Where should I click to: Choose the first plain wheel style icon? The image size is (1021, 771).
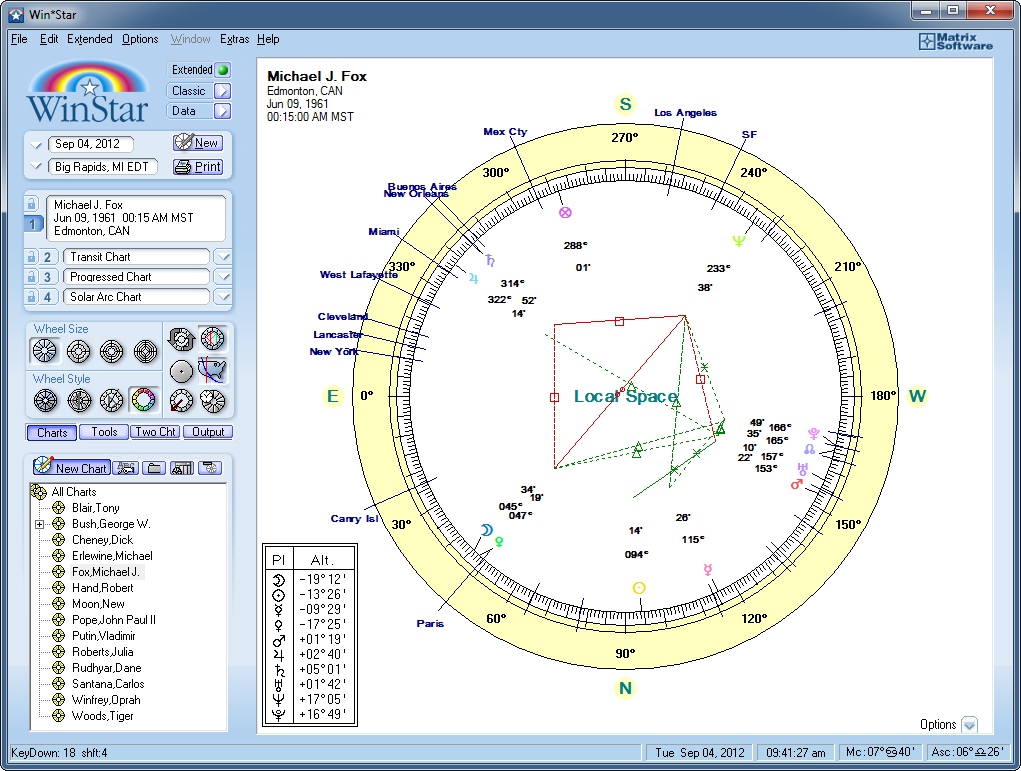point(46,400)
